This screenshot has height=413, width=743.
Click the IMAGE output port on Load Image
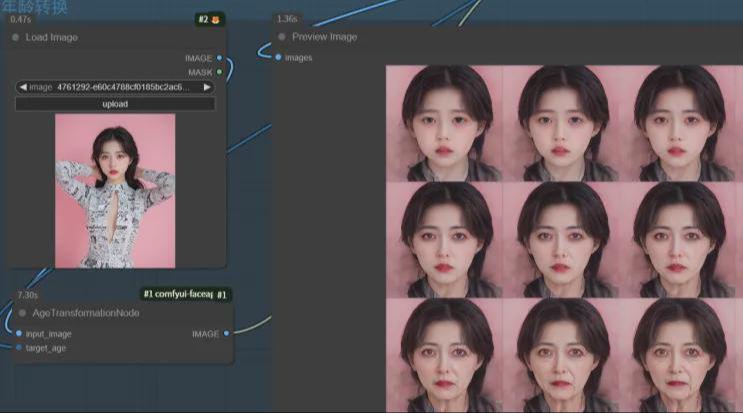[220, 58]
